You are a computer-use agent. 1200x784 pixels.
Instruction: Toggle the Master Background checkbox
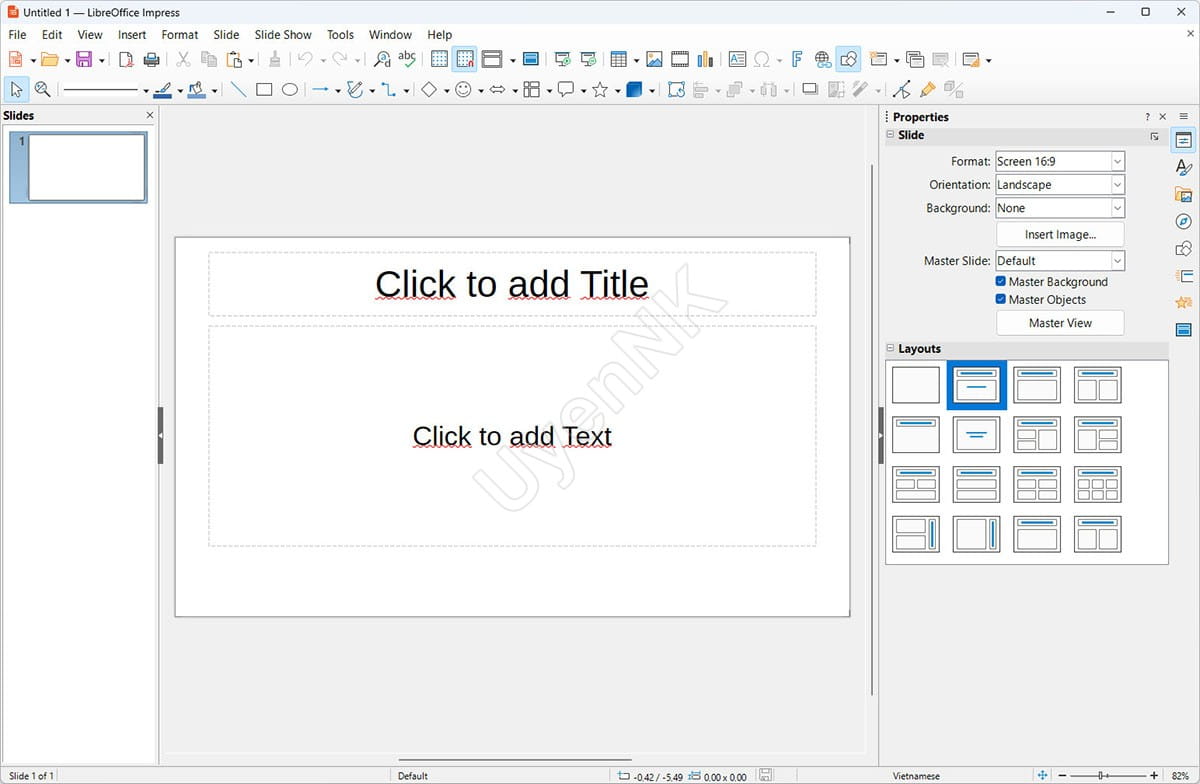[x=1001, y=282]
